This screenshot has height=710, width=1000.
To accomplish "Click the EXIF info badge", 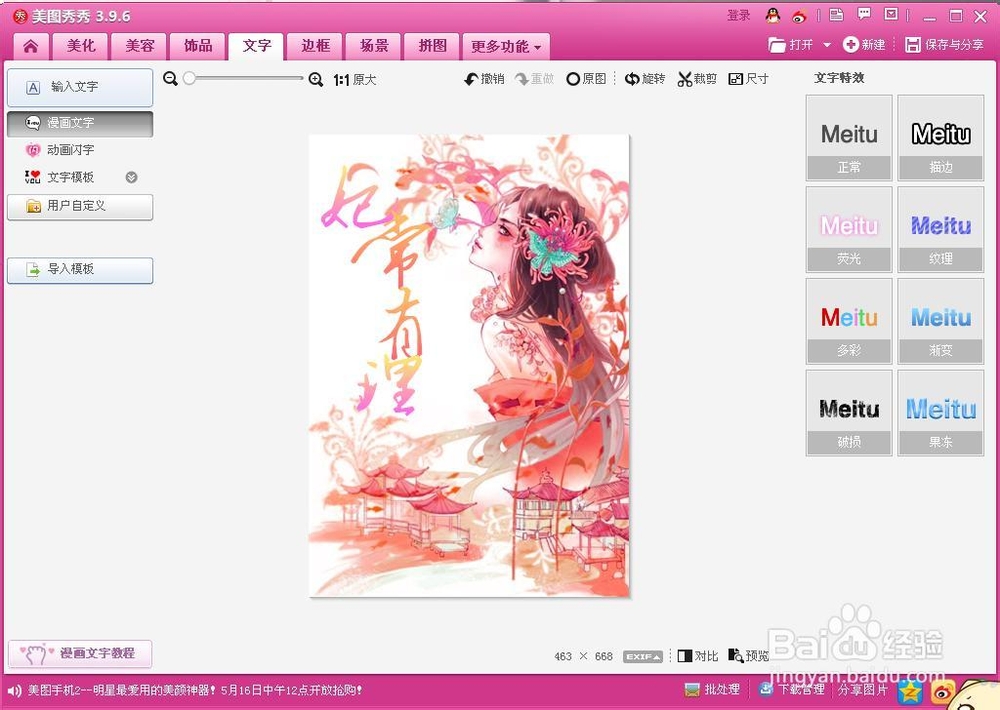I will pos(642,656).
